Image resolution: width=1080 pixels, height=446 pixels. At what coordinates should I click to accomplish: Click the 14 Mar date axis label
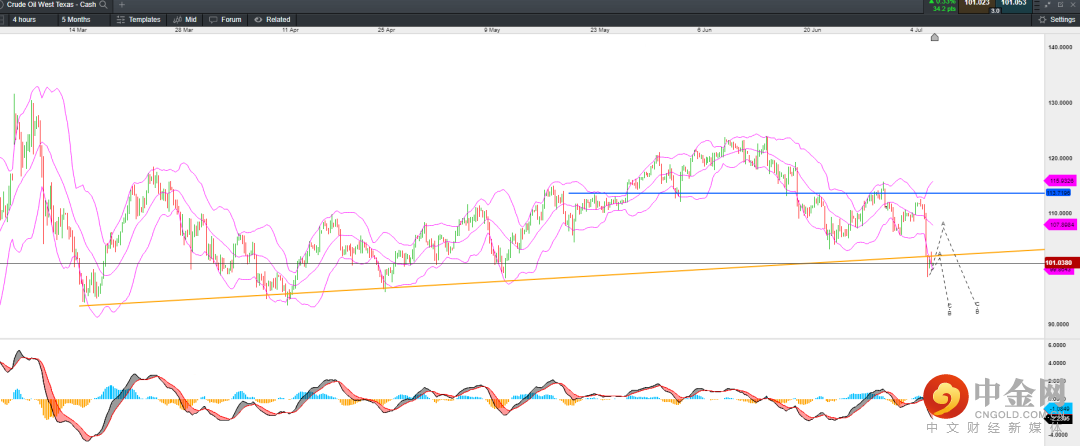click(x=78, y=30)
